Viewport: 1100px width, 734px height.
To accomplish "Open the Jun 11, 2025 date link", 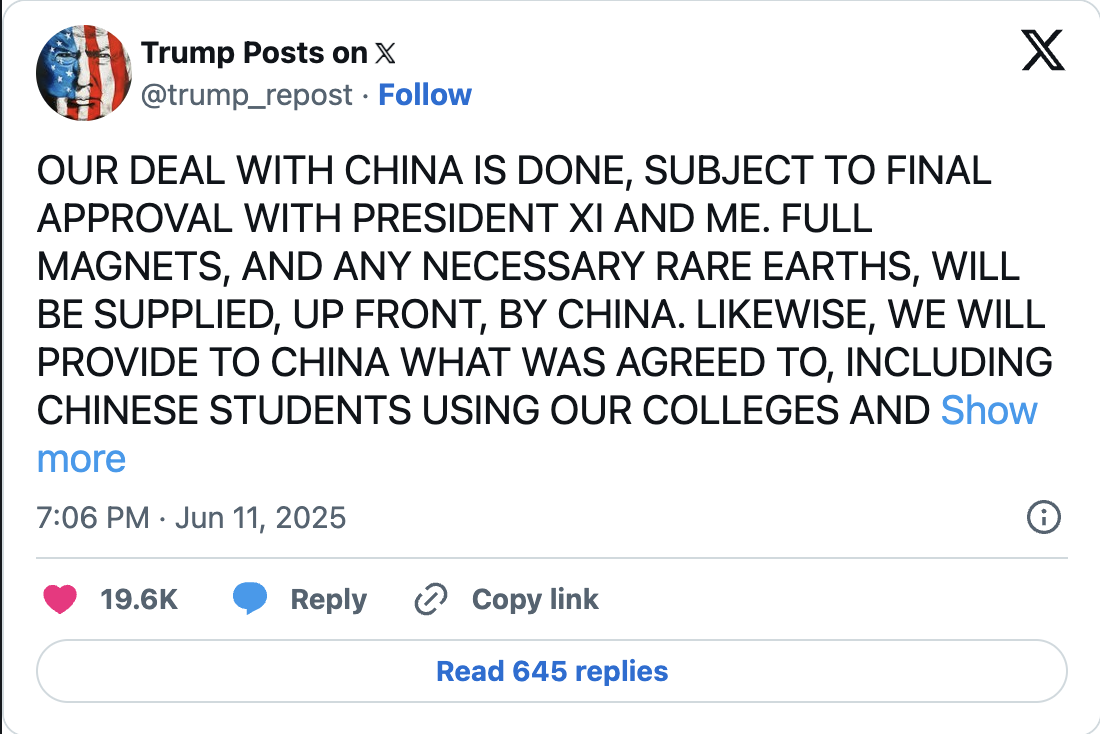I will point(260,518).
